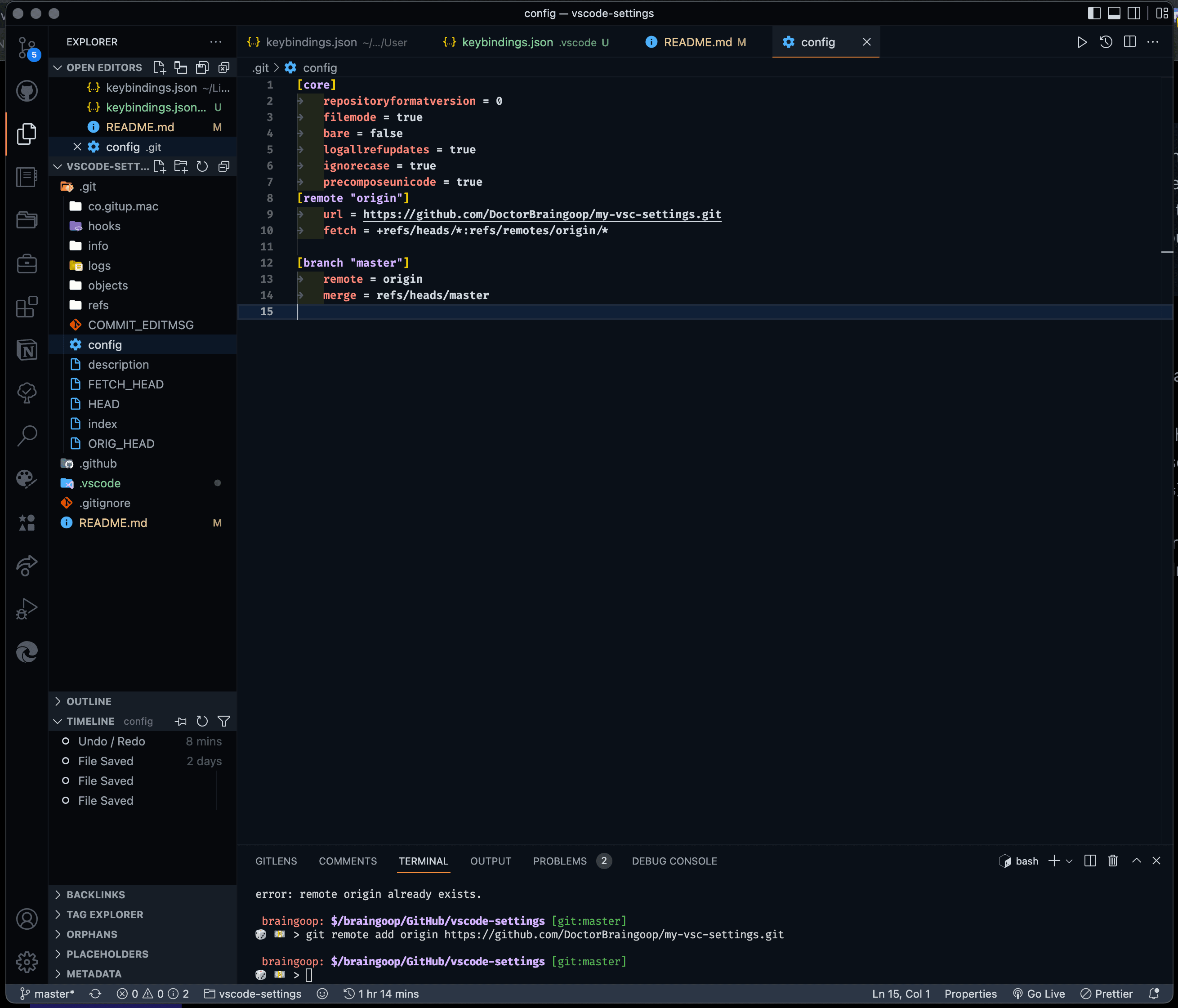This screenshot has width=1178, height=1008.
Task: Kill terminal with trash icon
Action: (1113, 861)
